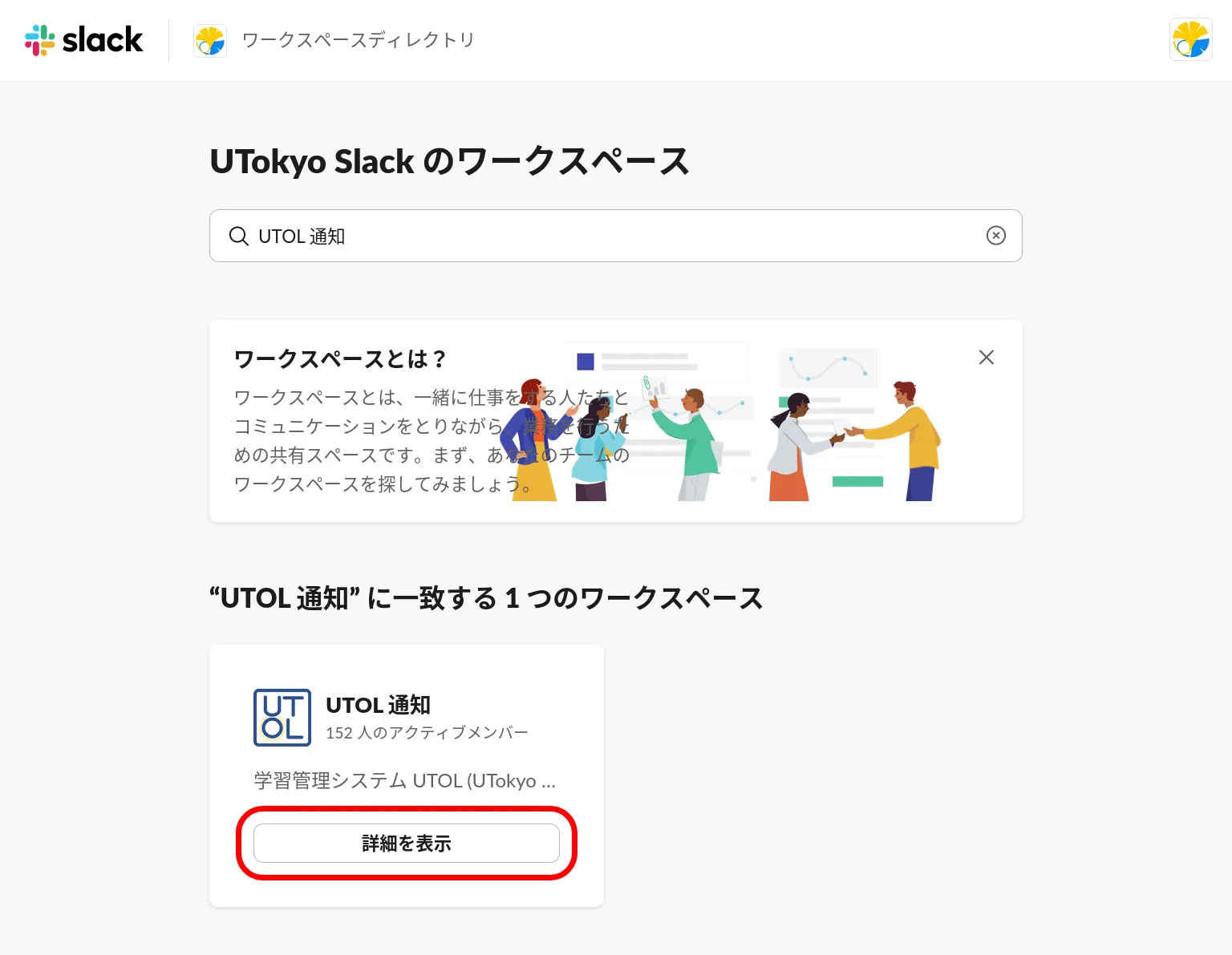This screenshot has width=1232, height=955.
Task: Dismiss the ワークスペースとは？ banner
Action: click(x=986, y=358)
